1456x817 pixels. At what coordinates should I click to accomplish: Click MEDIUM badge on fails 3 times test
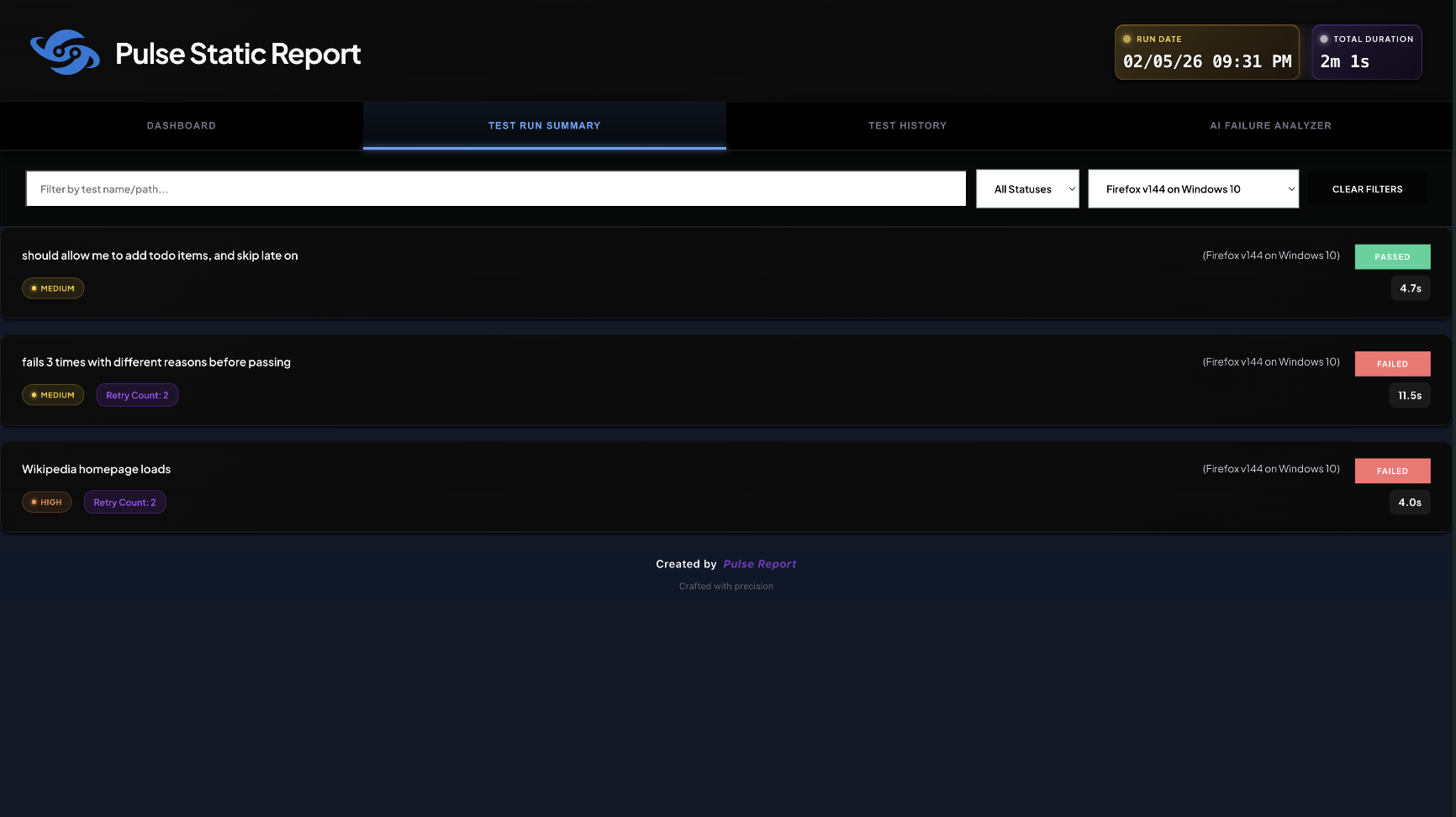pos(53,395)
